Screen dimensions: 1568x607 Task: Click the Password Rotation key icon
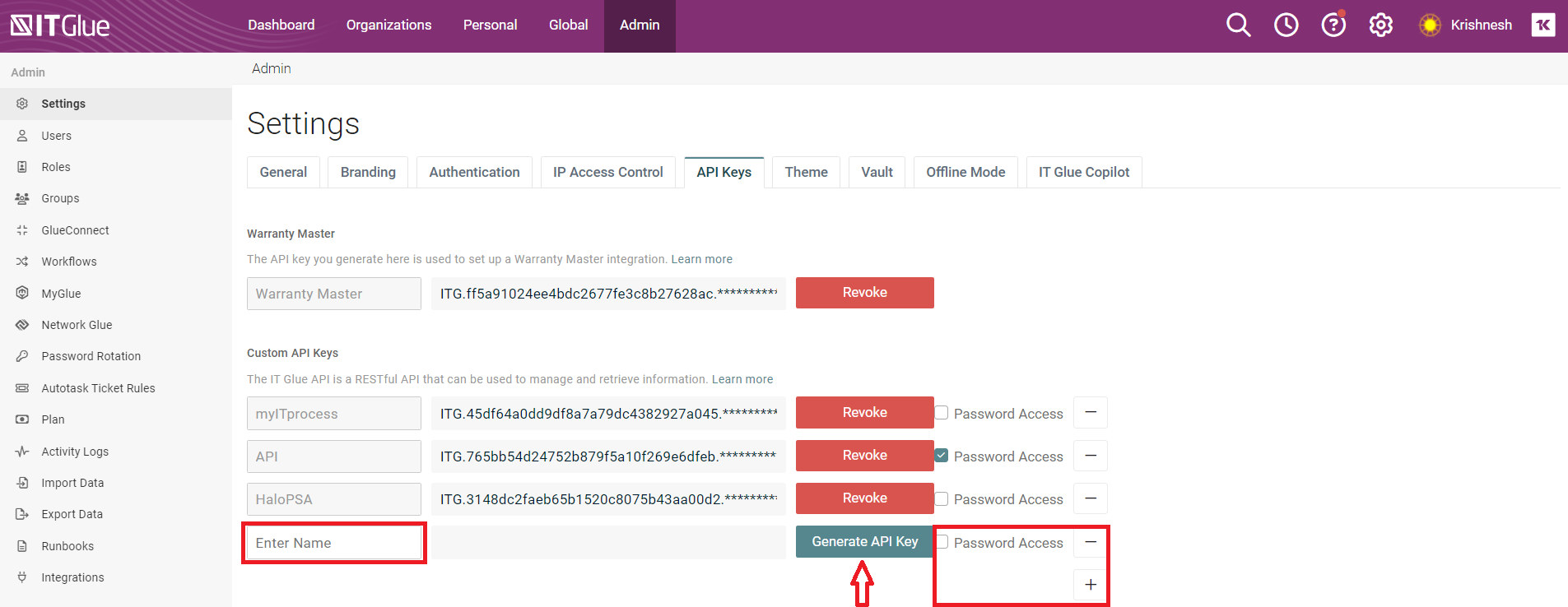(x=22, y=356)
